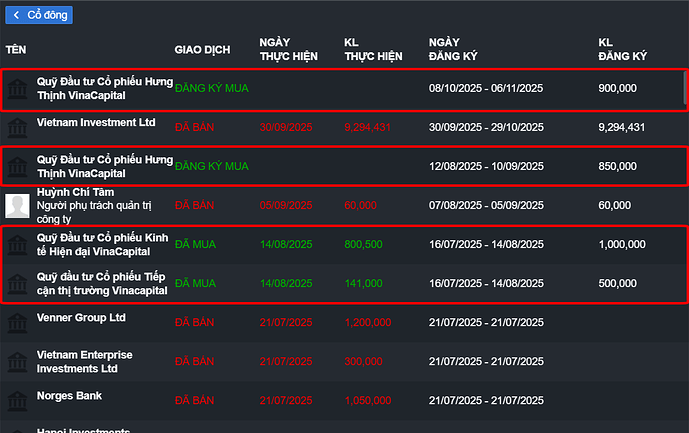The height and width of the screenshot is (433, 689).
Task: Select Quỹ đầu tư Cổ phiếu Tiếp cận thị trường Vinacapital
Action: point(102,284)
